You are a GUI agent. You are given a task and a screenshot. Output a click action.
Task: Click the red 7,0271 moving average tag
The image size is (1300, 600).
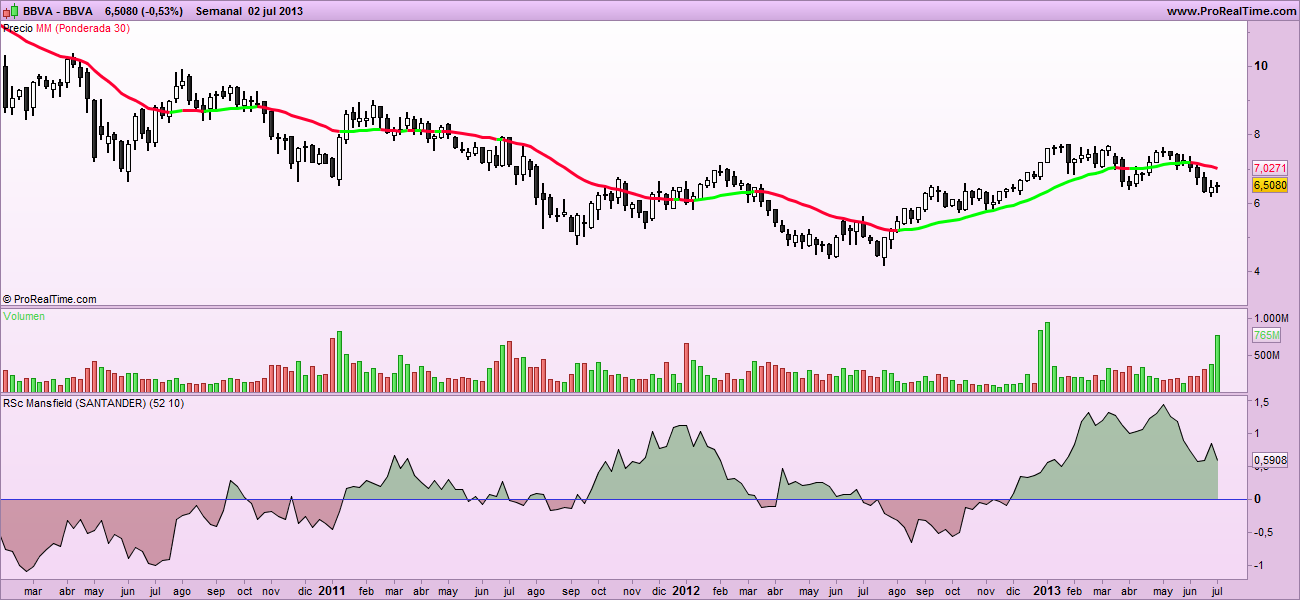[1269, 167]
